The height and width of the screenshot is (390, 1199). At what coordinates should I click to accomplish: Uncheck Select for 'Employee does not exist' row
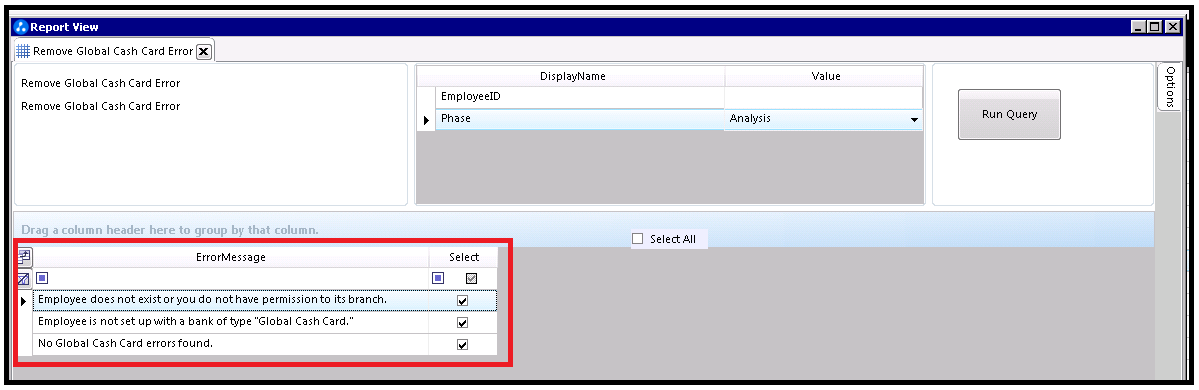[463, 301]
